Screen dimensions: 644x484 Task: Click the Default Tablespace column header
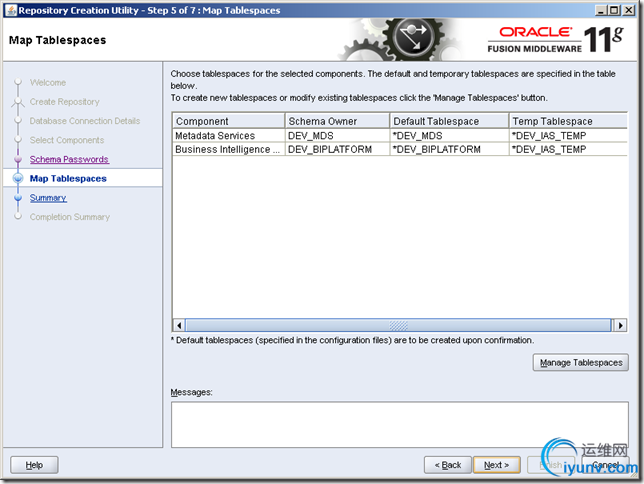coord(449,121)
